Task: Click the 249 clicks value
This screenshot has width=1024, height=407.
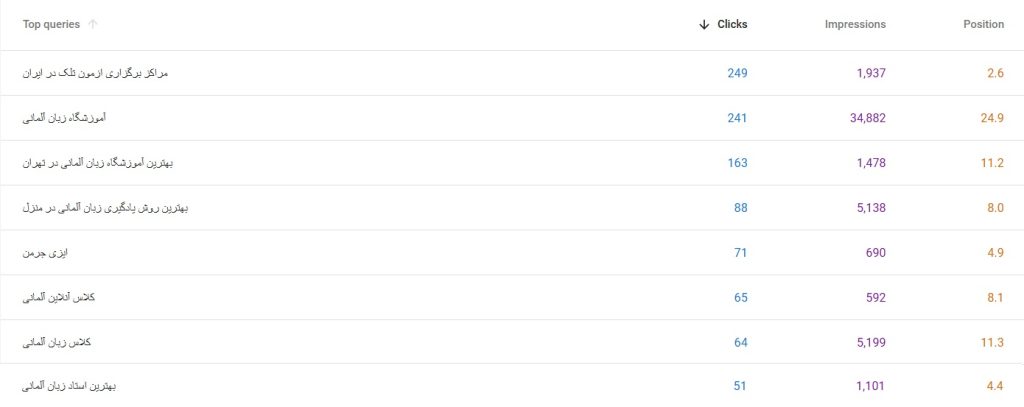Action: pyautogui.click(x=737, y=73)
